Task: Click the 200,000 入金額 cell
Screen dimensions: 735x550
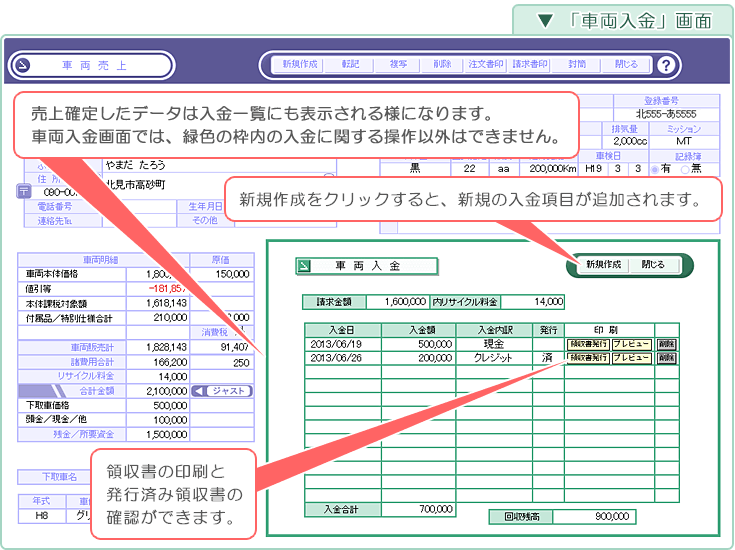Action: coord(418,358)
